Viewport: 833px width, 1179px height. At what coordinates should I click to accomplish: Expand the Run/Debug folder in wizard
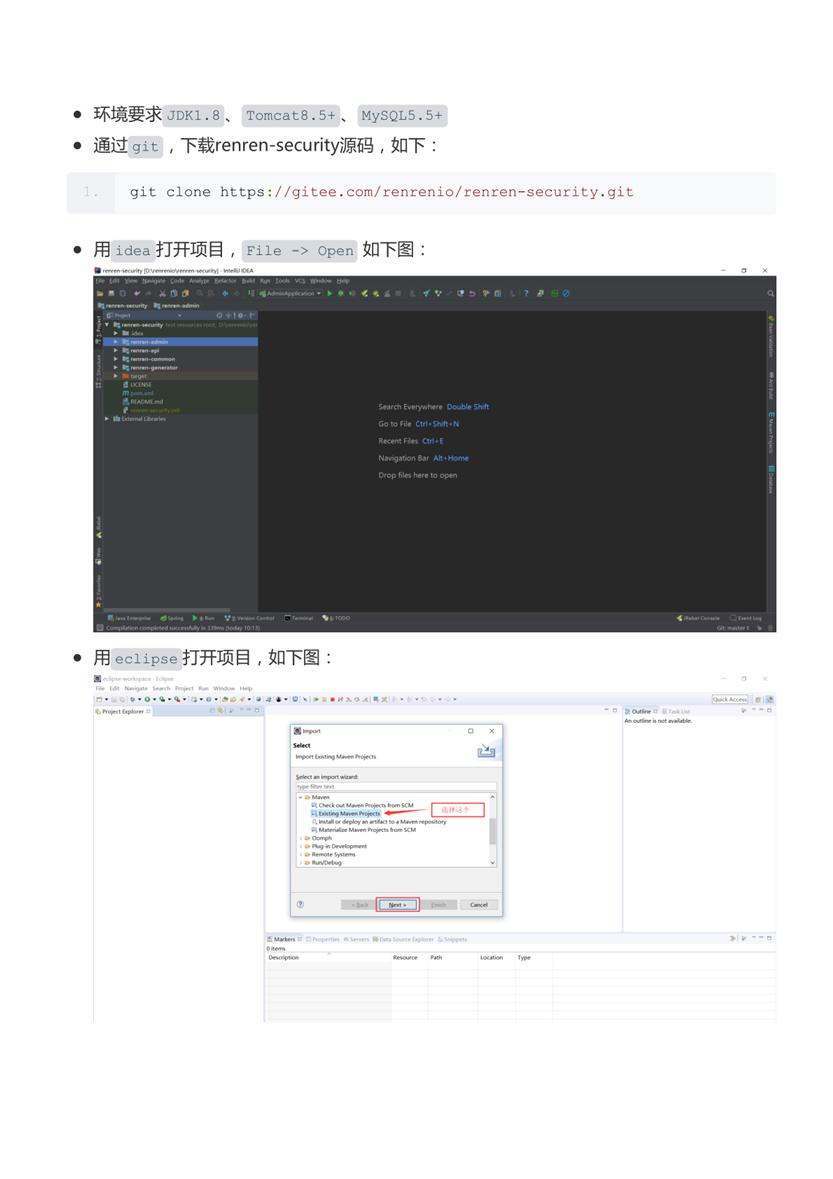[300, 863]
